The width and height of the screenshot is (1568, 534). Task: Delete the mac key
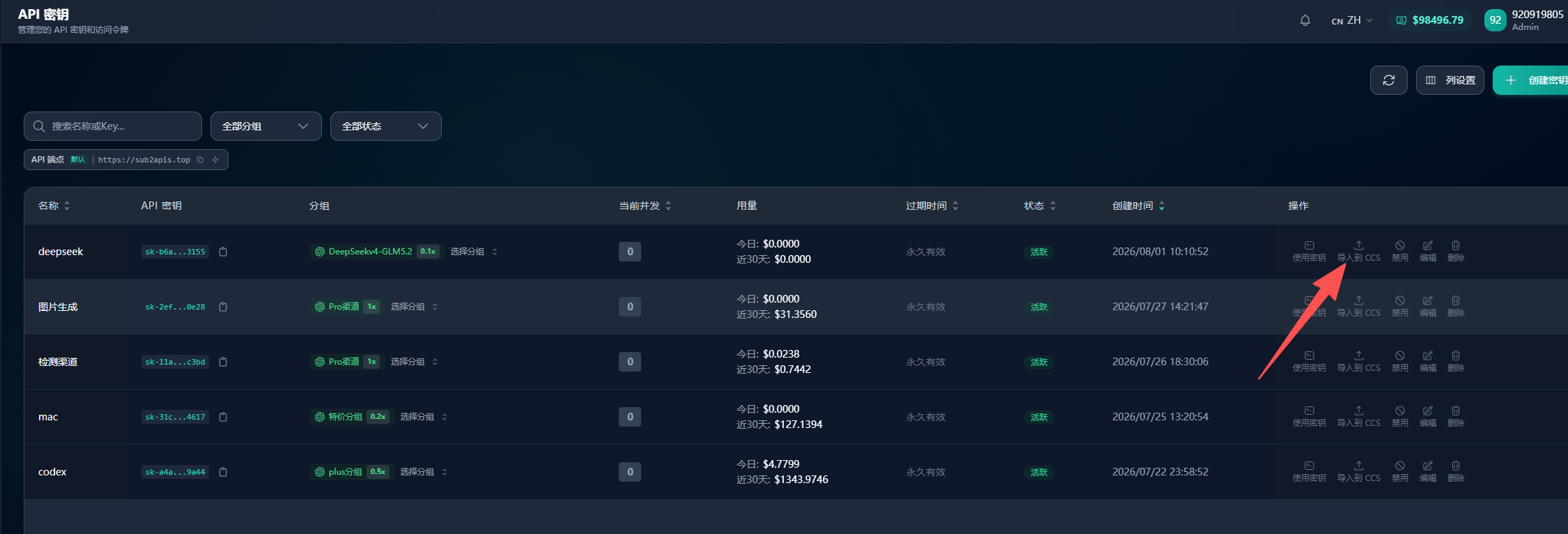(1456, 417)
